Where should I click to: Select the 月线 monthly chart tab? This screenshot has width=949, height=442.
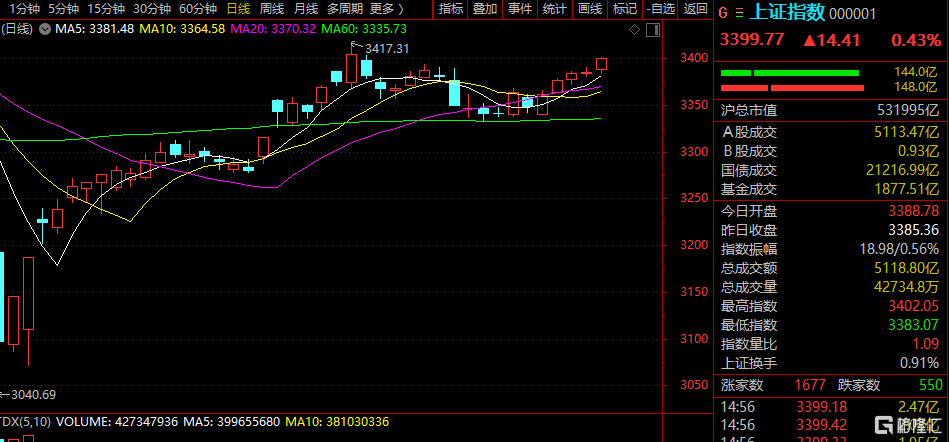point(305,9)
